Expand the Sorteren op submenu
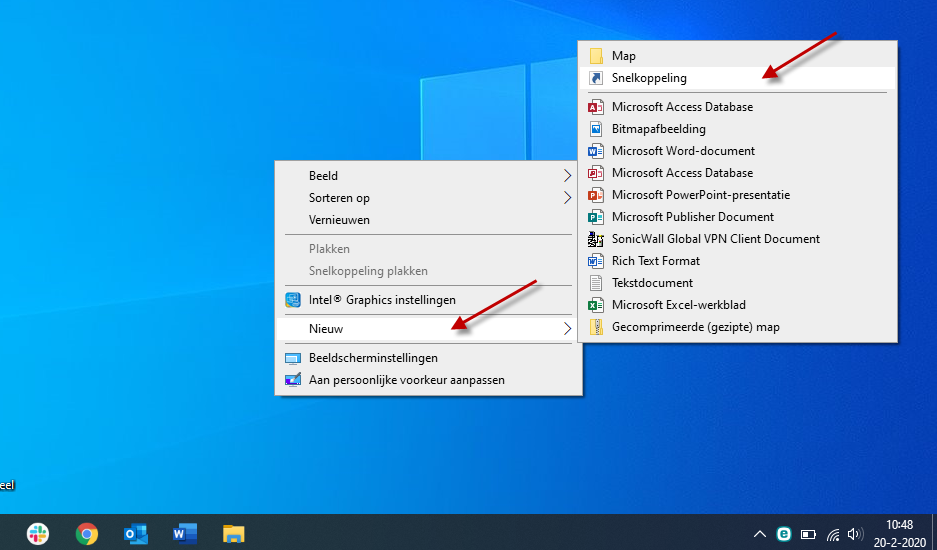Viewport: 937px width, 550px height. click(x=428, y=198)
